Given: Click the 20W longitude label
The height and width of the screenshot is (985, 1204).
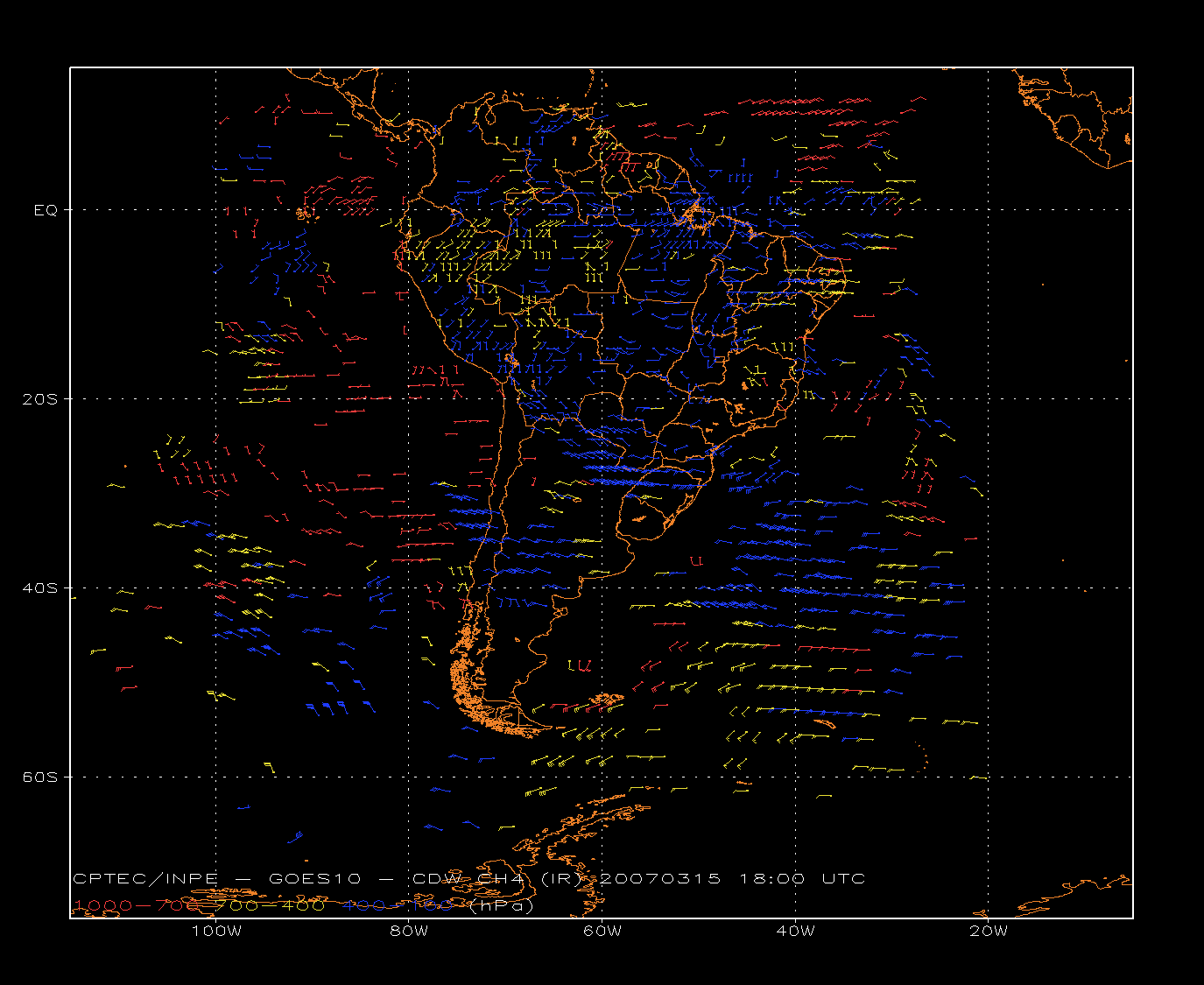Looking at the screenshot, I should [x=989, y=931].
